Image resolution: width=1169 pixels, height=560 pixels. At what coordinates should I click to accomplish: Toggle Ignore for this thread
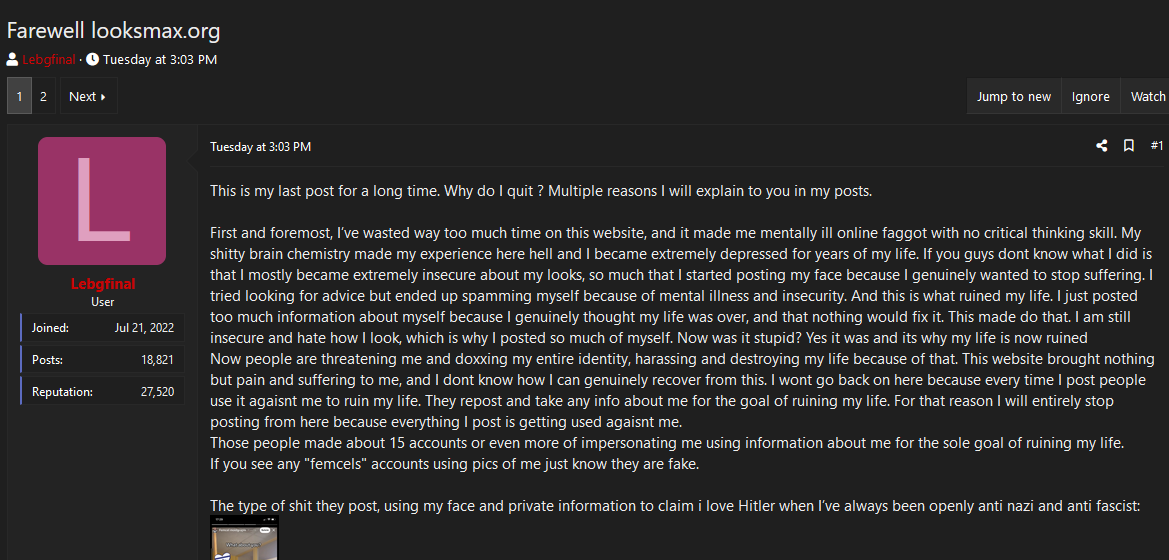1090,97
